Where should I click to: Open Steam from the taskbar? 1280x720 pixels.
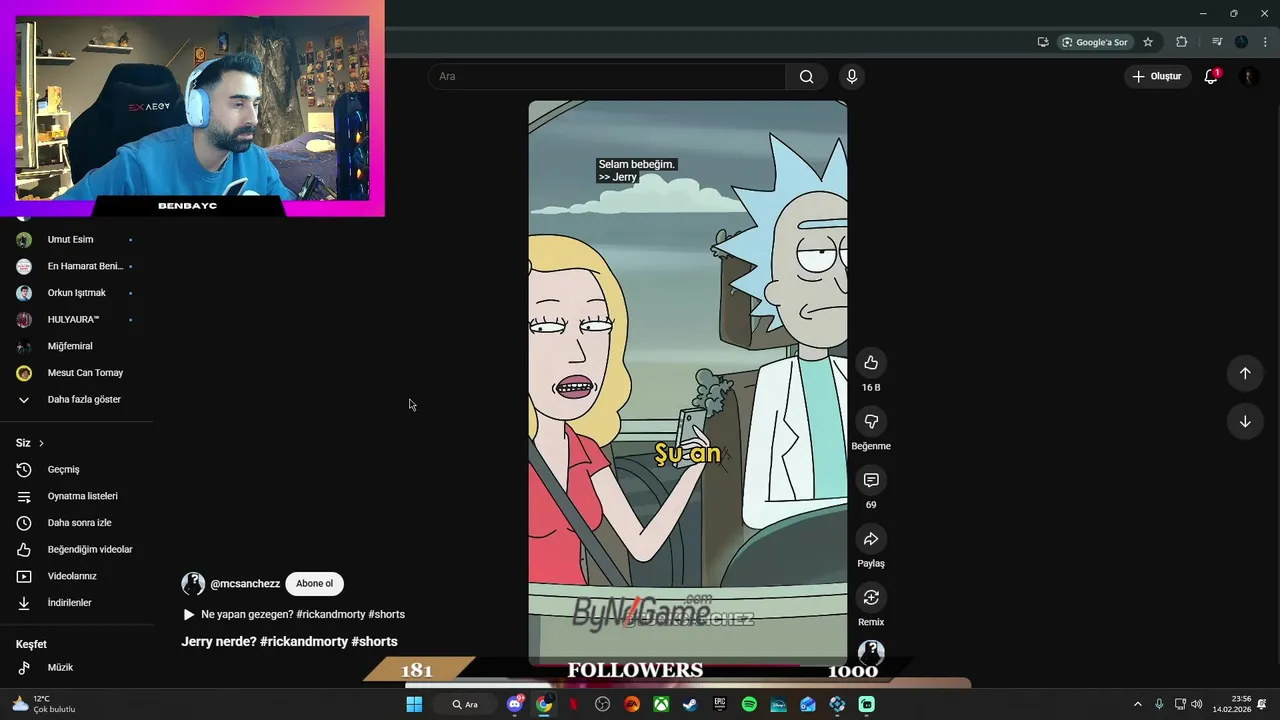tap(690, 705)
